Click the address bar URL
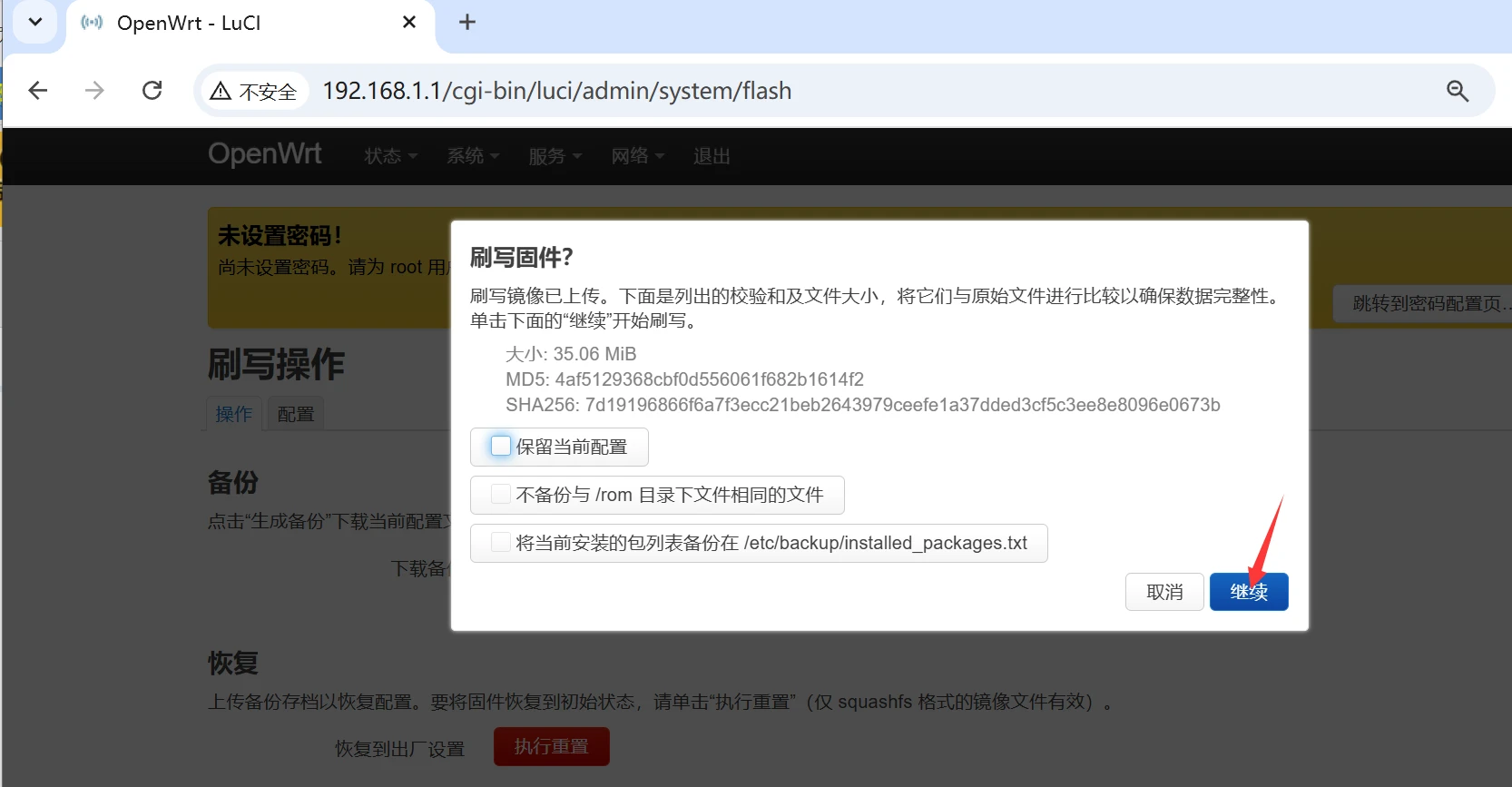The width and height of the screenshot is (1512, 787). coord(557,91)
